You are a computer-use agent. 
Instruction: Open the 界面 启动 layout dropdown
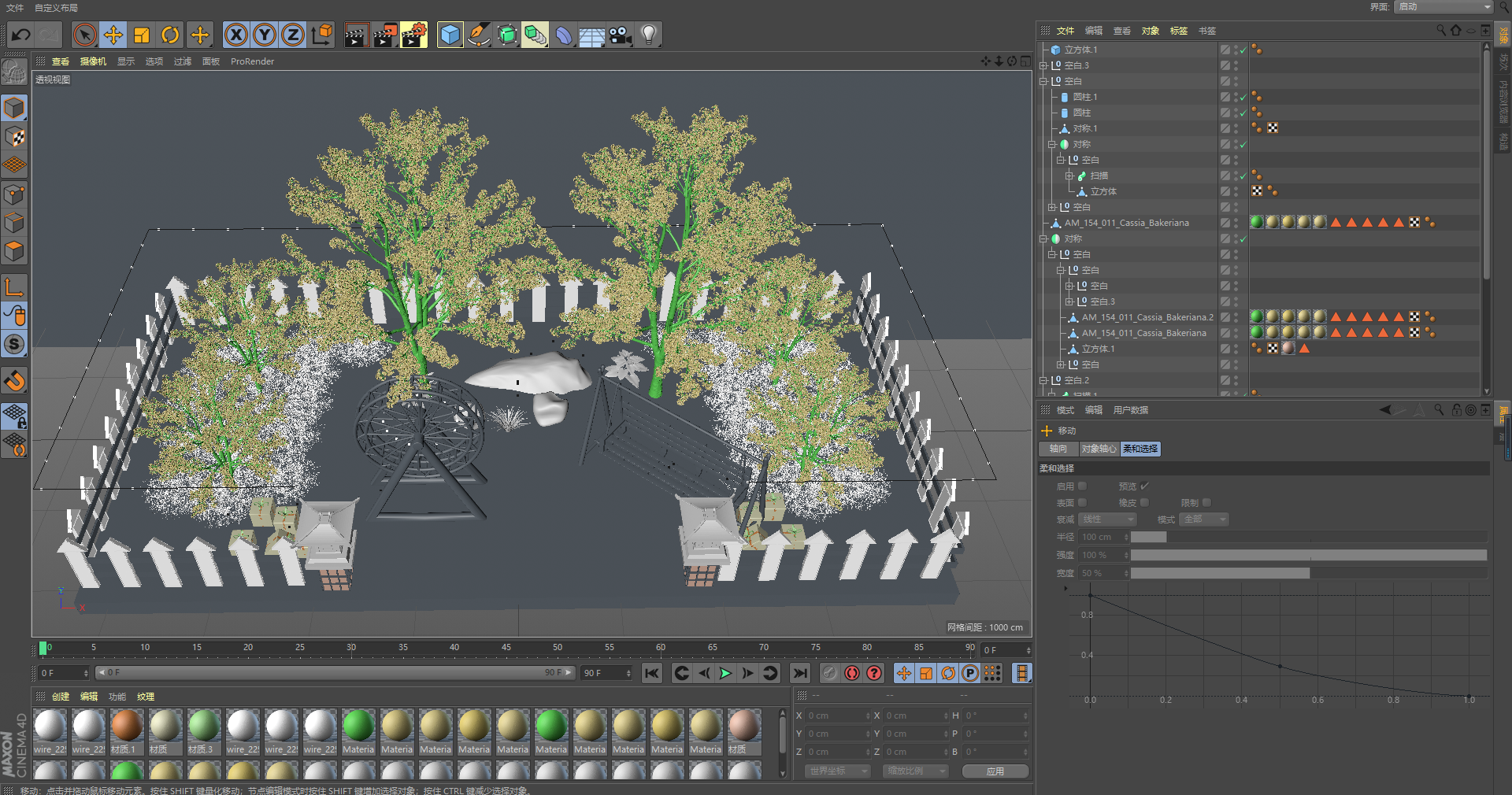coord(1444,7)
